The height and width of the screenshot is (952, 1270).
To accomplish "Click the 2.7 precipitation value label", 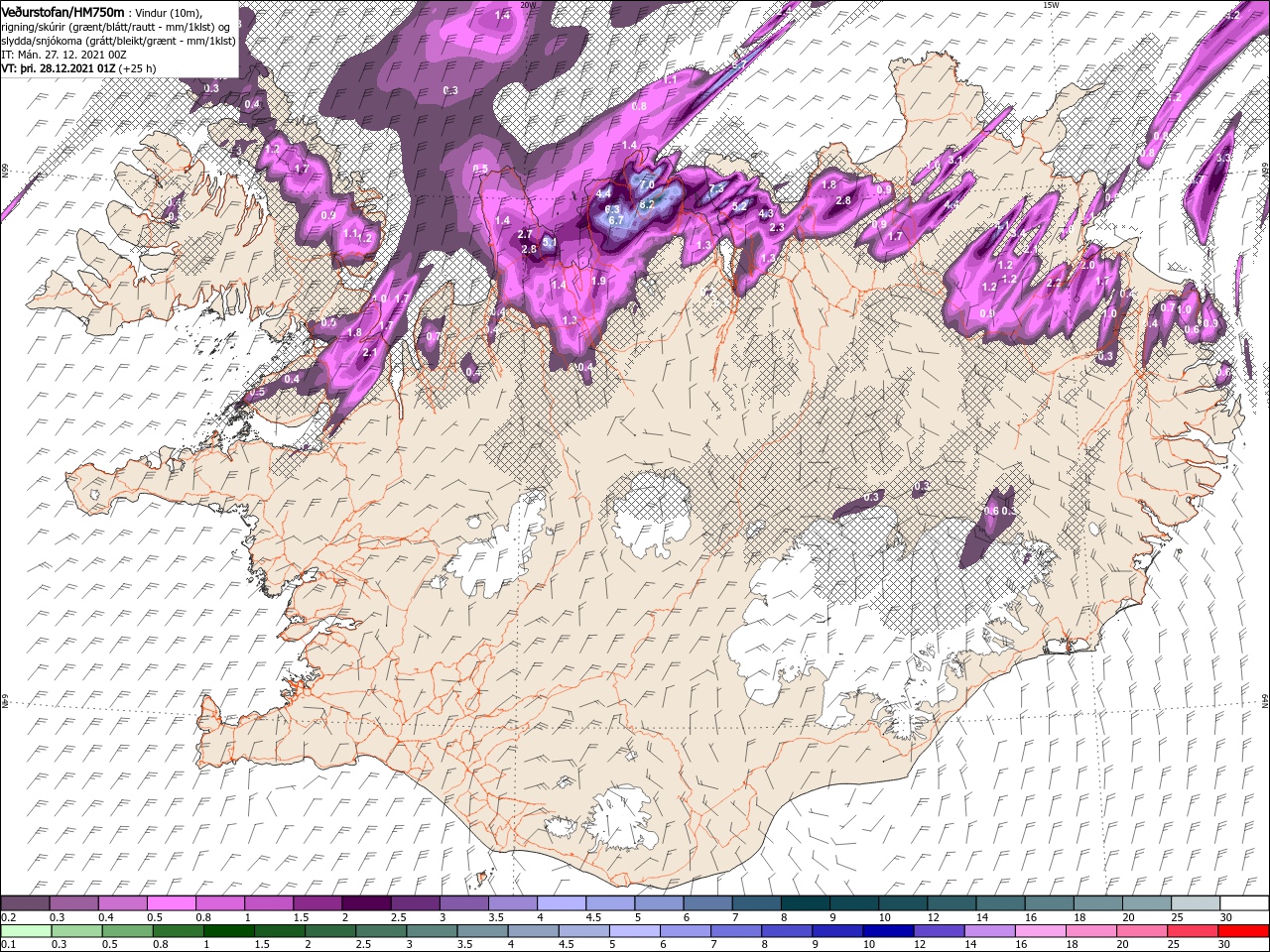I will [x=526, y=234].
